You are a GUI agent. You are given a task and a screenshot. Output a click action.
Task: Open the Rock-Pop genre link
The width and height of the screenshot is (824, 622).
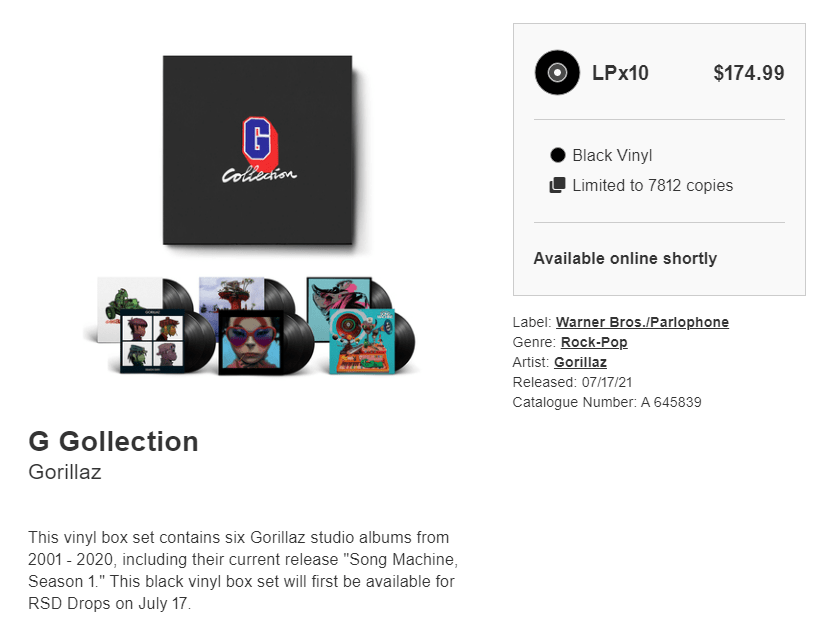tap(594, 342)
